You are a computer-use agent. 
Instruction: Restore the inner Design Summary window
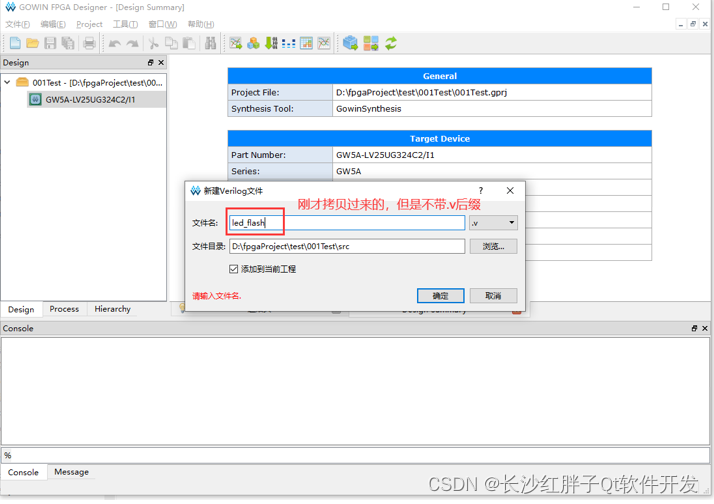pyautogui.click(x=693, y=24)
